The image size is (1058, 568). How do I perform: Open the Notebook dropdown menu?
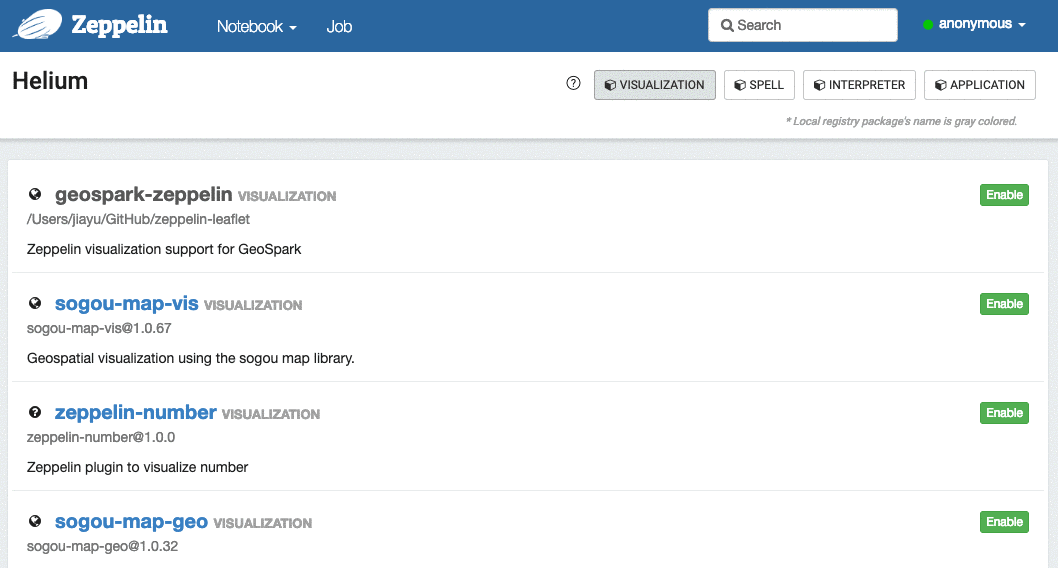point(256,27)
